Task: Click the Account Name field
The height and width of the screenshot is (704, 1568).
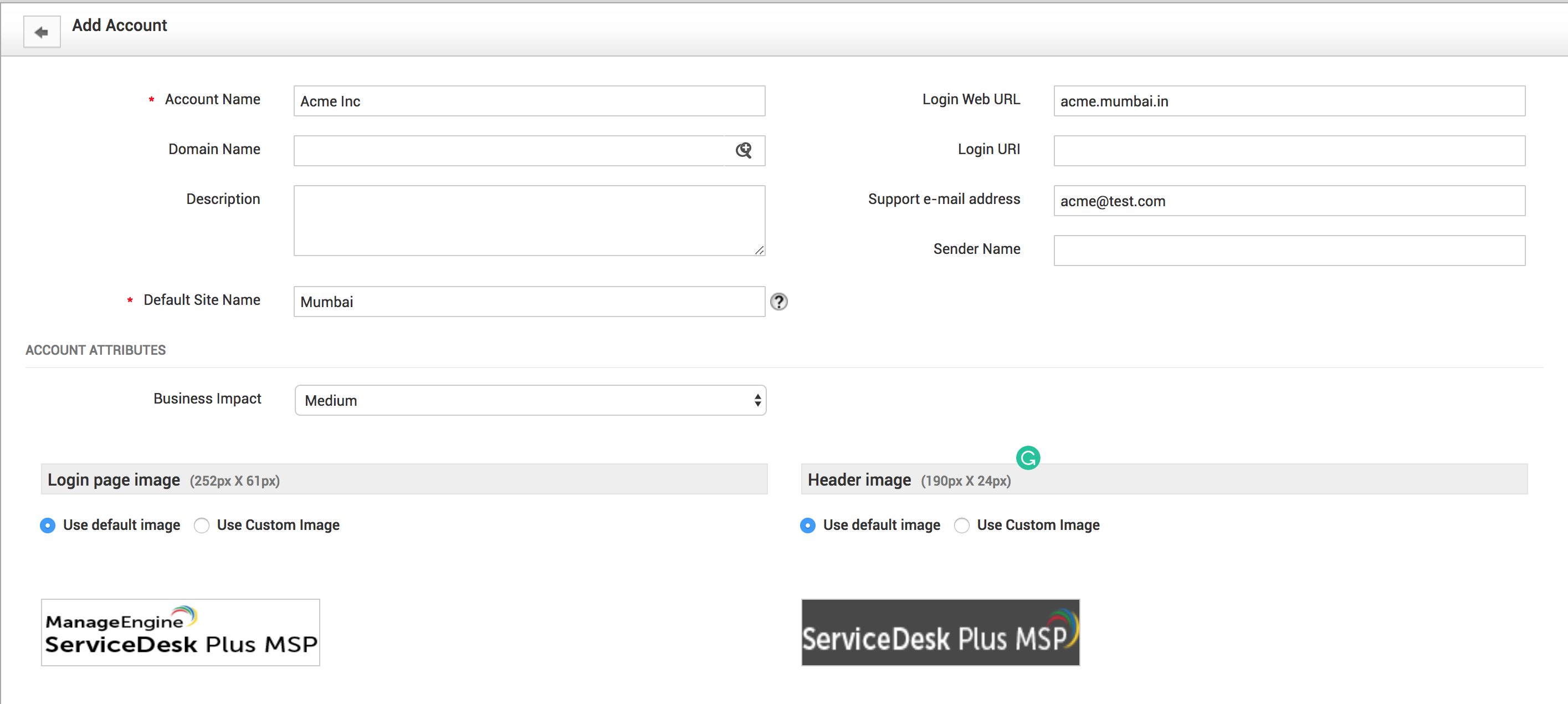Action: [529, 101]
